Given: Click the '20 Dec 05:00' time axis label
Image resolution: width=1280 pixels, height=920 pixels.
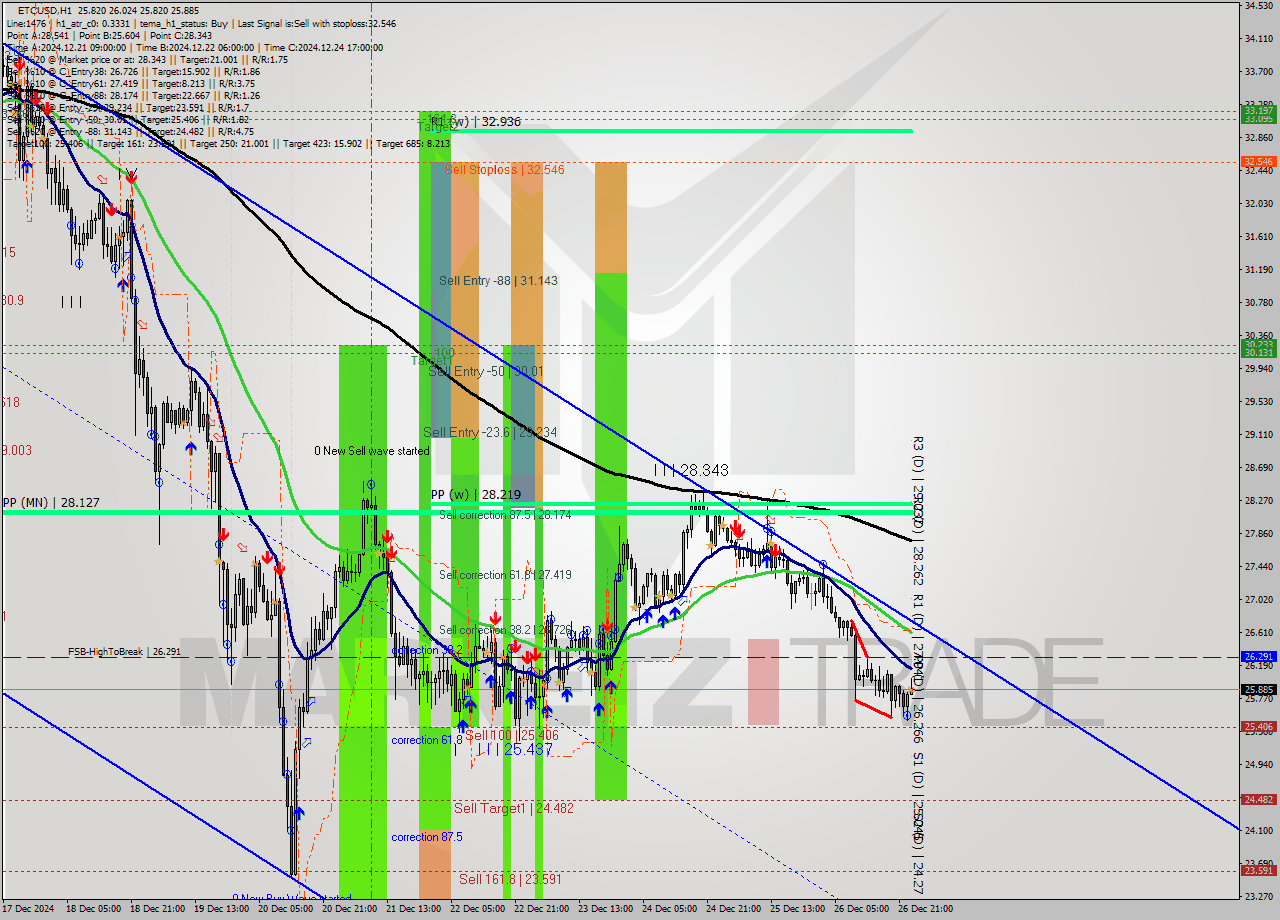Looking at the screenshot, I should (285, 909).
